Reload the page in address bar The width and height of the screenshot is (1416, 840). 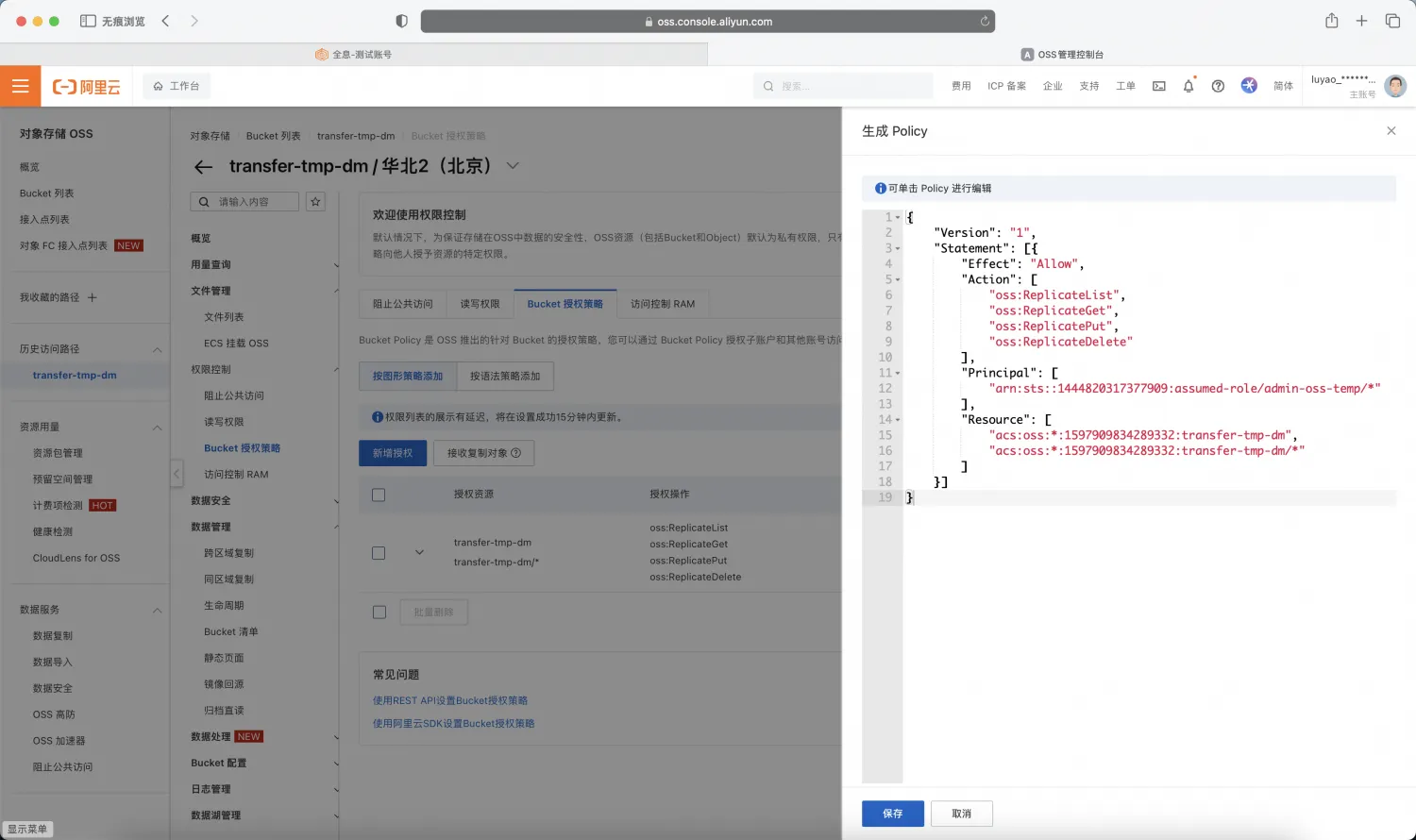[x=985, y=21]
